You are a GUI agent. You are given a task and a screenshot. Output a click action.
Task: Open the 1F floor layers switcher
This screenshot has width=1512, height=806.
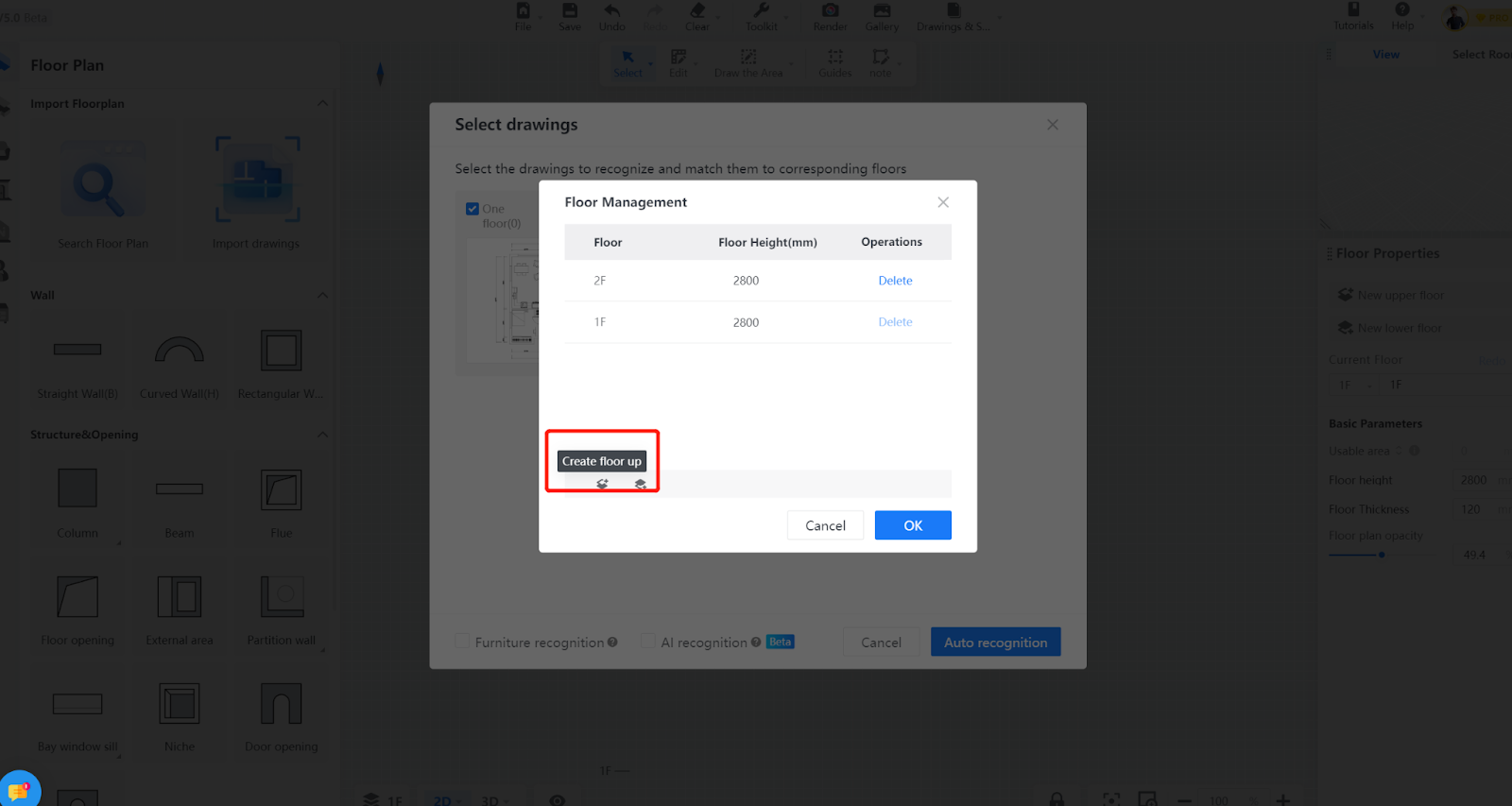[383, 799]
